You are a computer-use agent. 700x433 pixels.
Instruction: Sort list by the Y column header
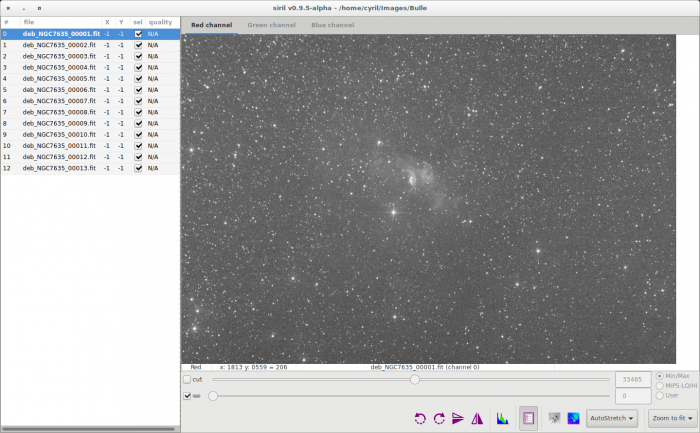121,22
